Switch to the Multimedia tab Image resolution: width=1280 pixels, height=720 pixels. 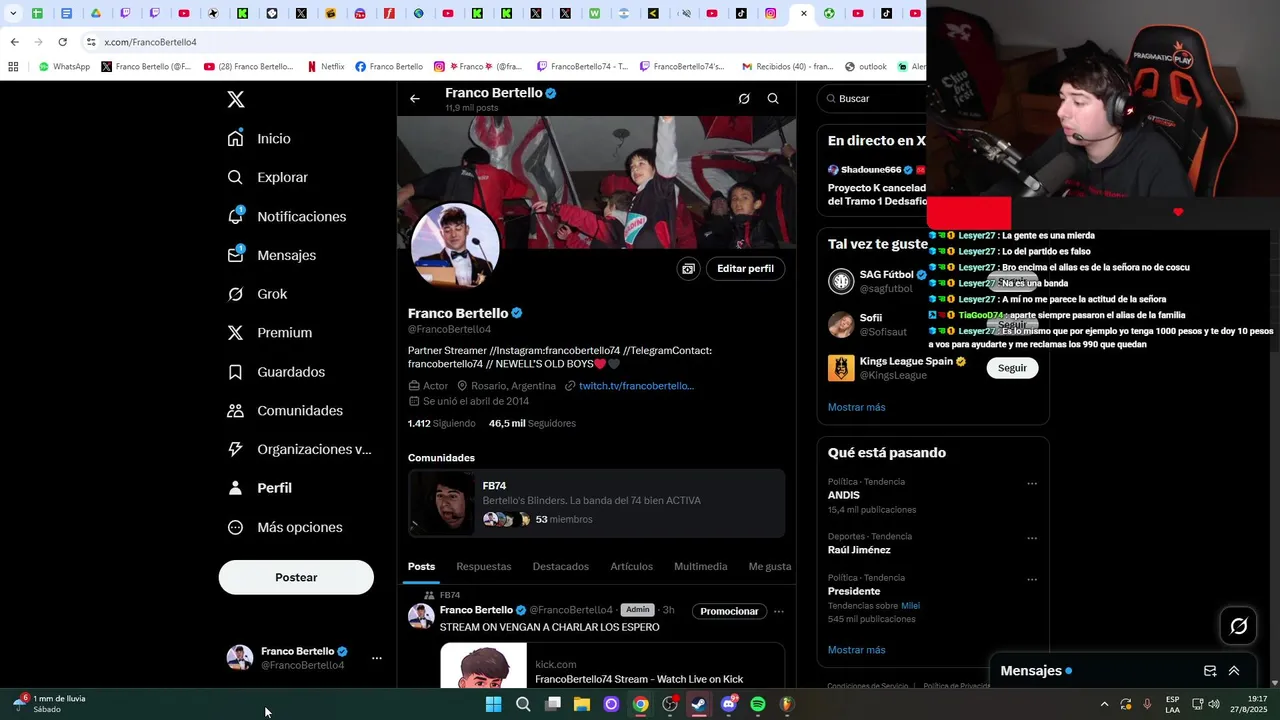pos(701,567)
